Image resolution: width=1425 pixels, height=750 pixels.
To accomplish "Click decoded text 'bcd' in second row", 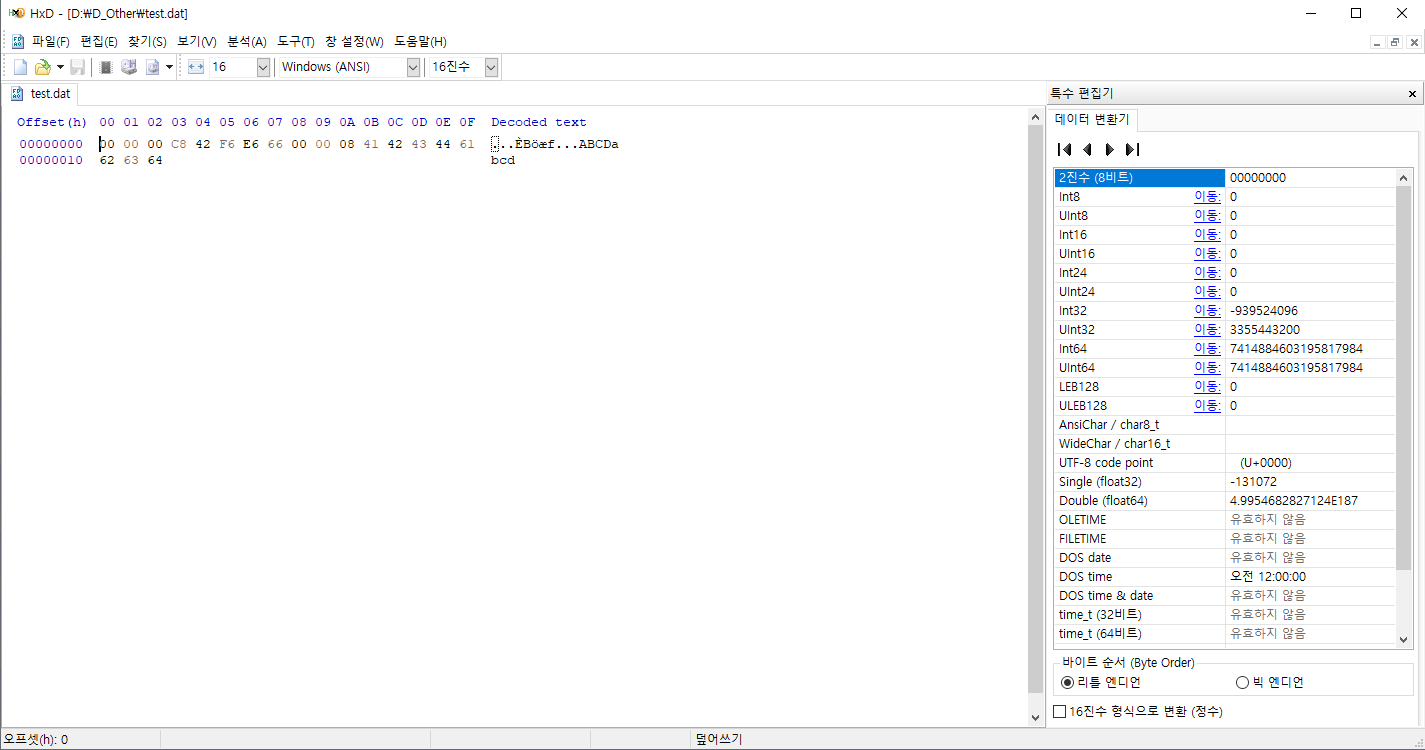I will point(503,160).
